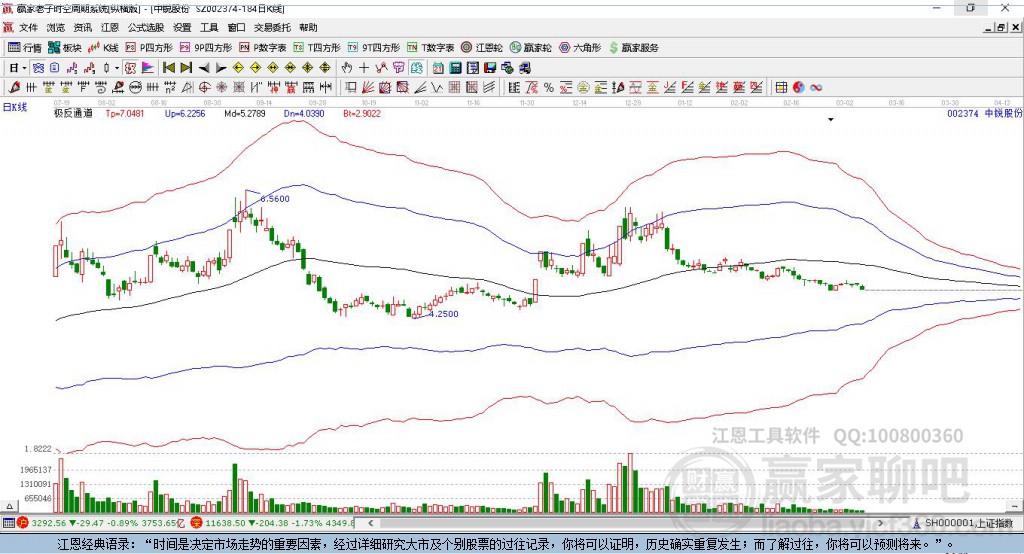Click the 日K线 label
This screenshot has height=554, width=1024.
(15, 108)
